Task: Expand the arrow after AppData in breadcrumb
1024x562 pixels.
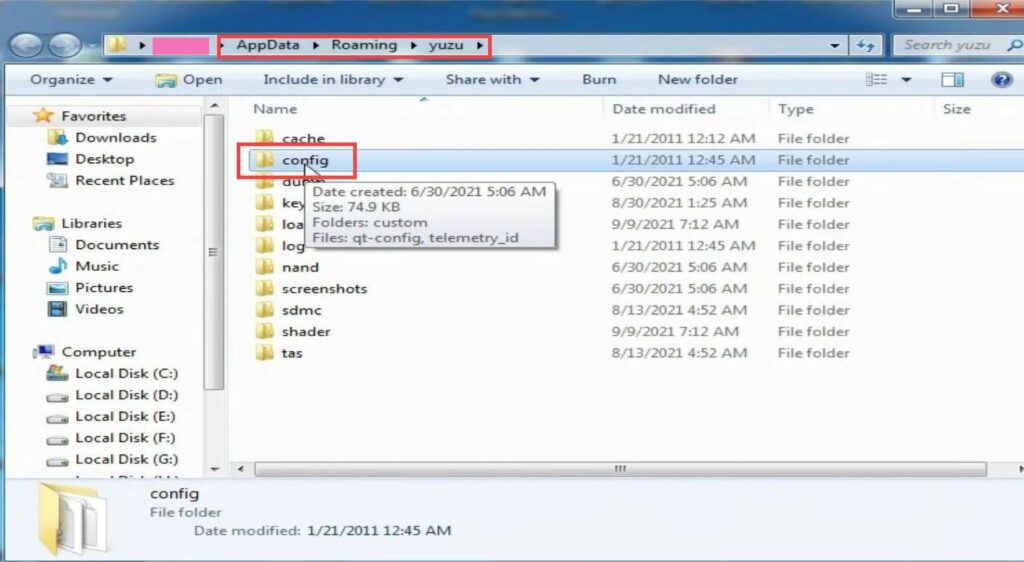Action: [315, 45]
